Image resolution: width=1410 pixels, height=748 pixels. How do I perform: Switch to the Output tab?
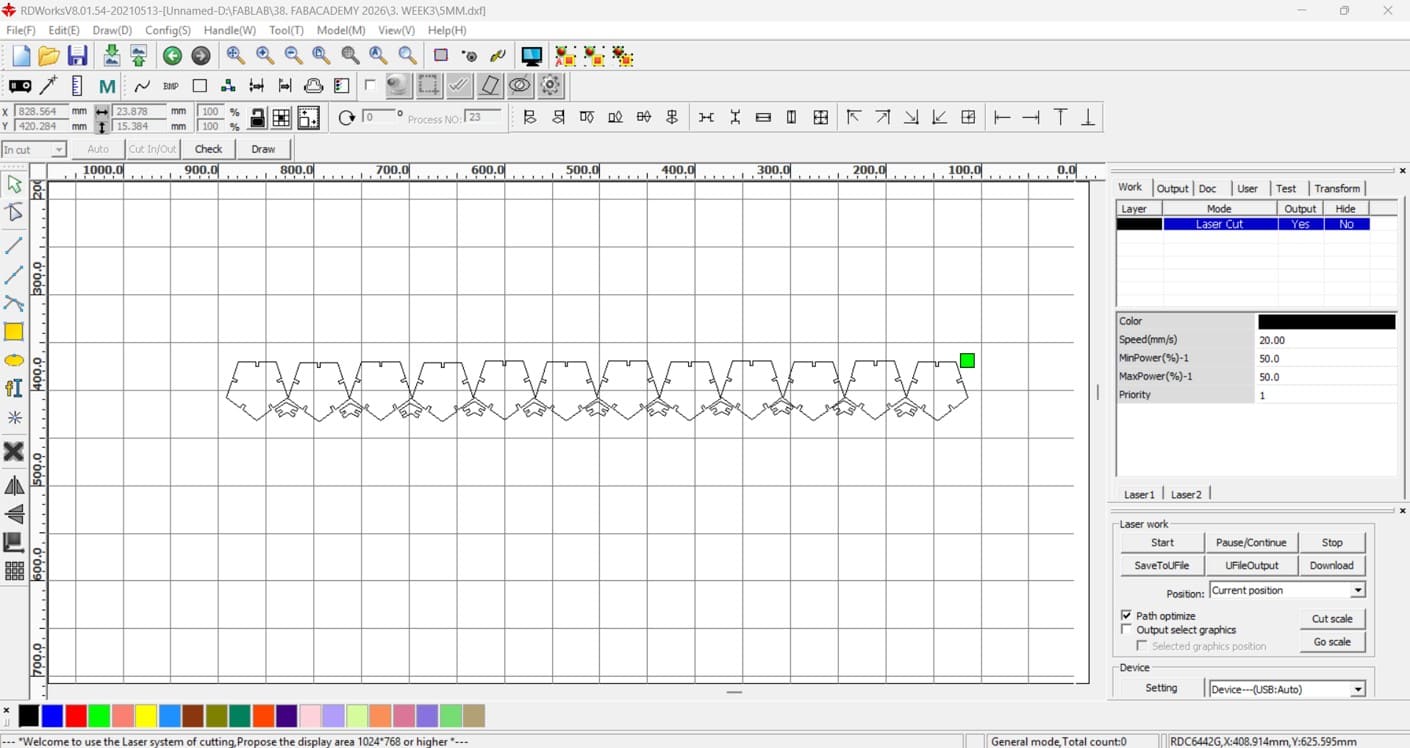1172,188
